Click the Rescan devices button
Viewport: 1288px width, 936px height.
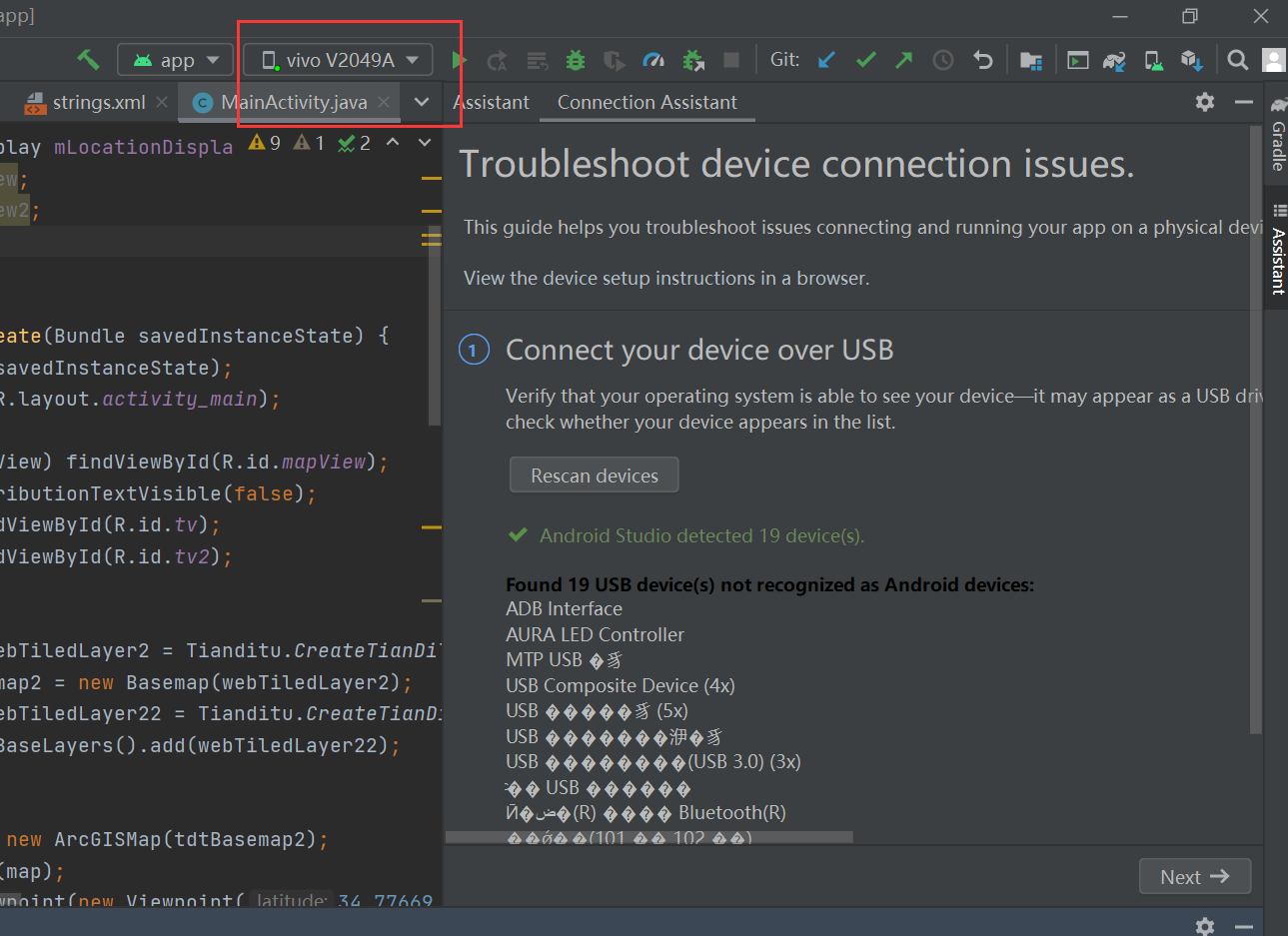595,475
